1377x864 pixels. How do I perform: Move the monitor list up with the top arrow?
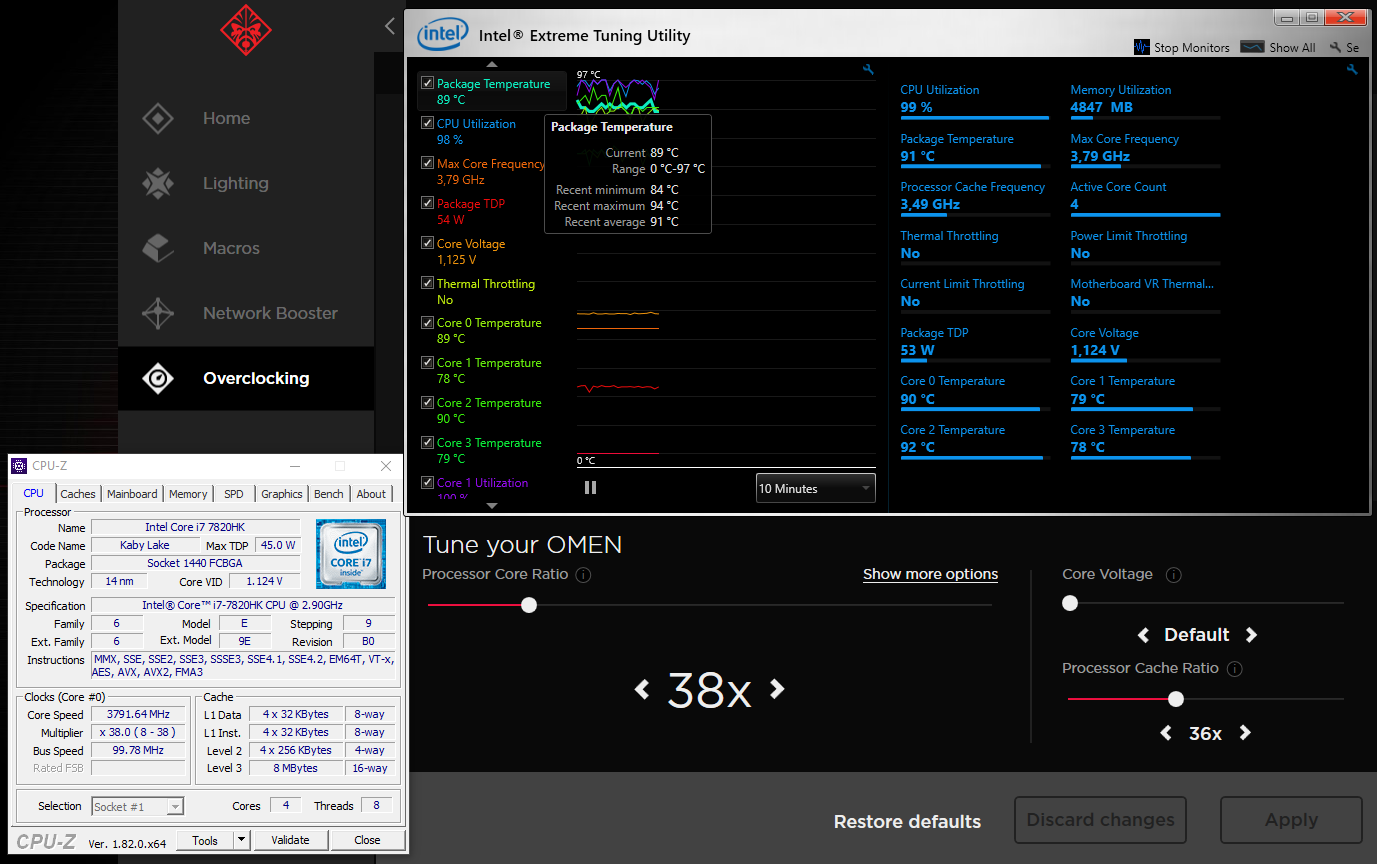click(491, 65)
